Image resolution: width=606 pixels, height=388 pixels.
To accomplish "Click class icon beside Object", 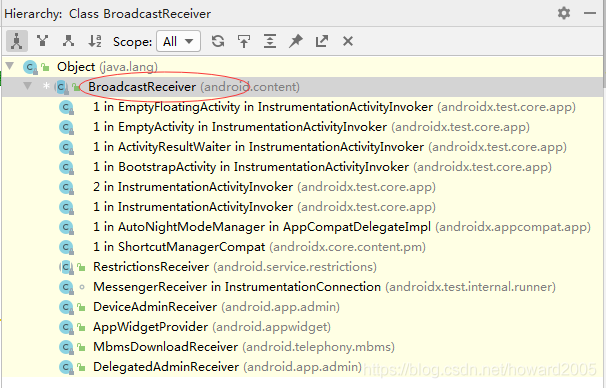I will 30,67.
